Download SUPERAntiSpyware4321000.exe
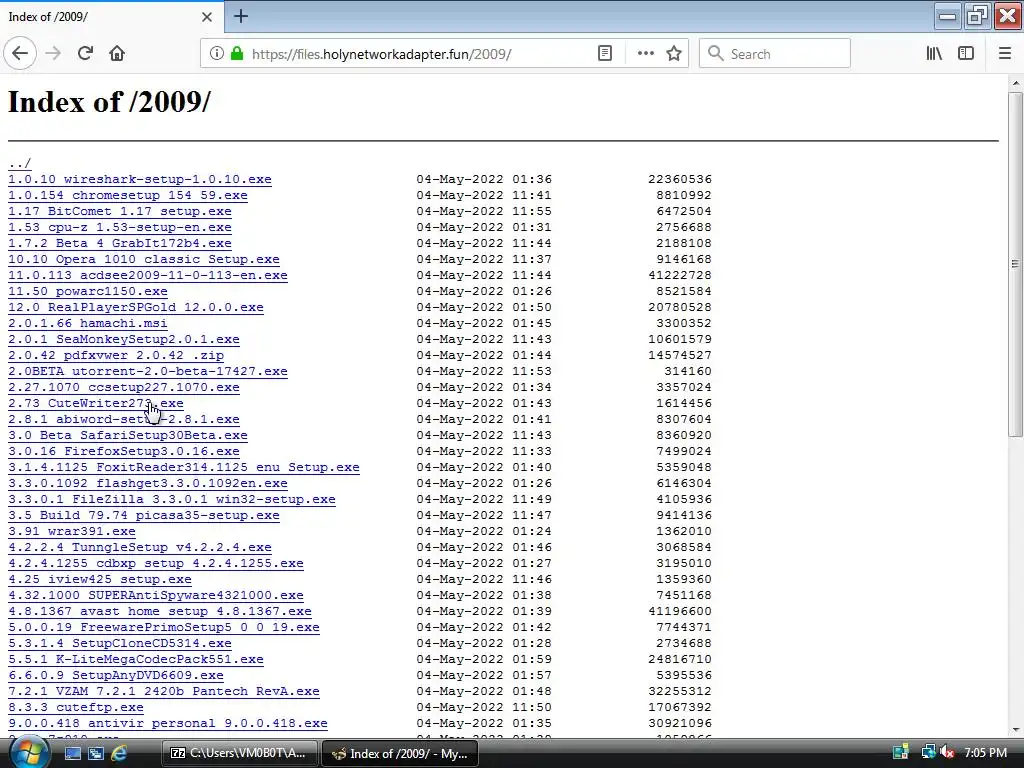Screen dimensions: 1024x768 click(x=155, y=595)
